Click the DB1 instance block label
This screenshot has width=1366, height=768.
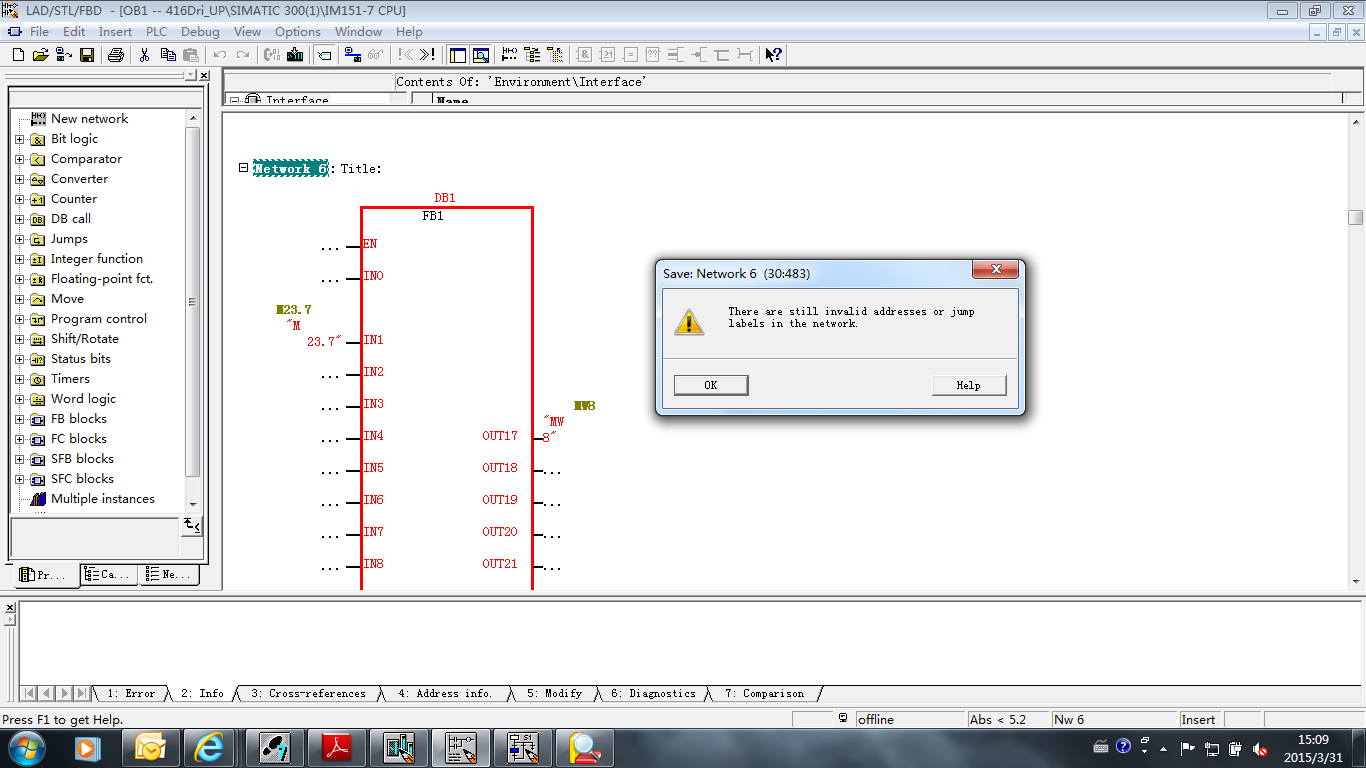click(x=445, y=198)
